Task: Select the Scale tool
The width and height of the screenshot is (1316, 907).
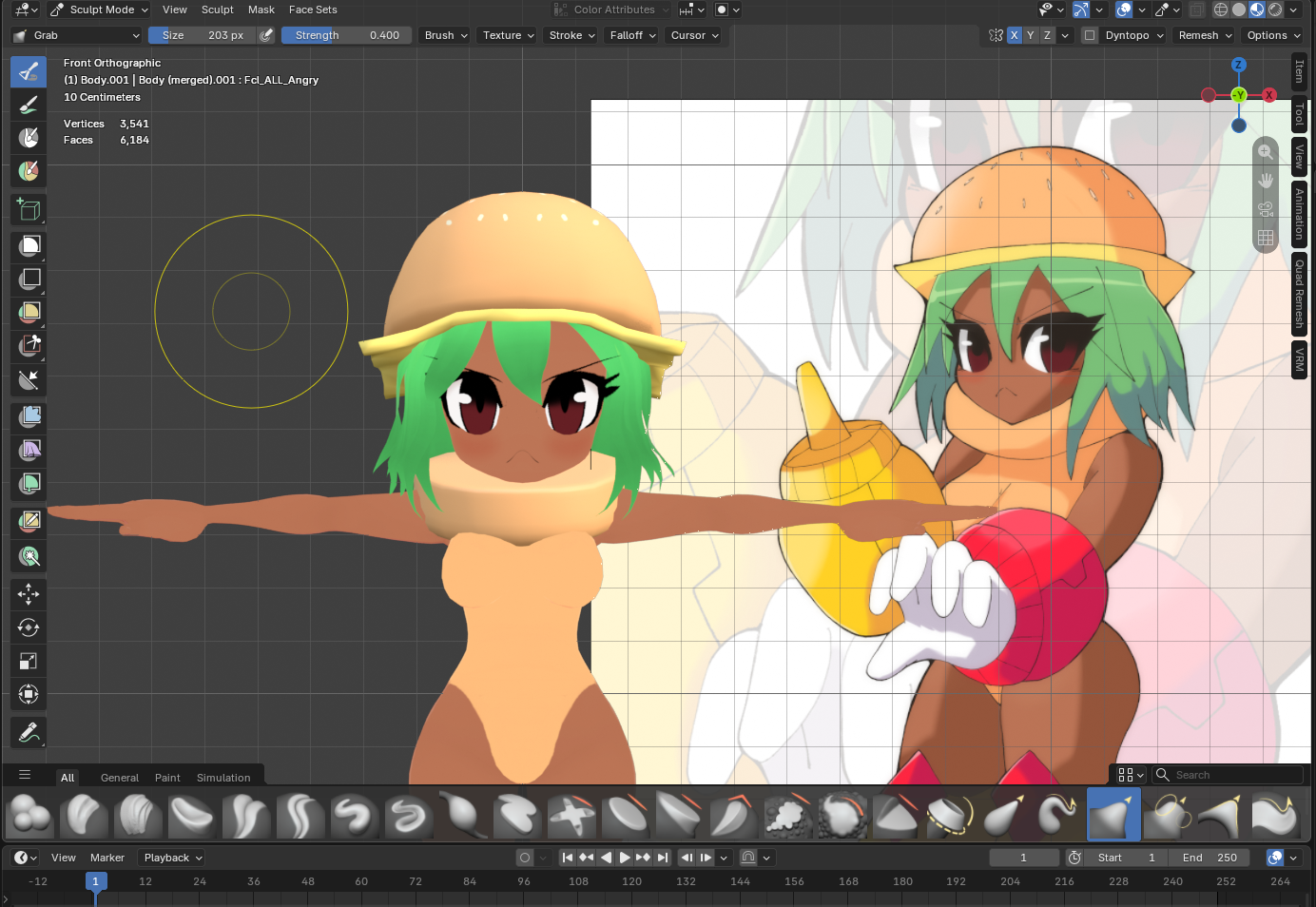Action: (x=29, y=661)
